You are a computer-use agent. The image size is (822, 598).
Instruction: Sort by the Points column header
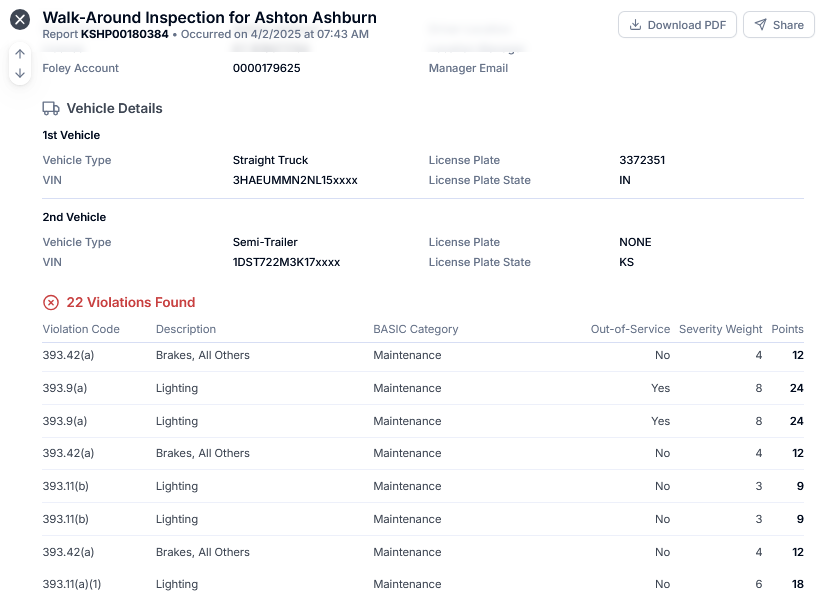pos(787,329)
